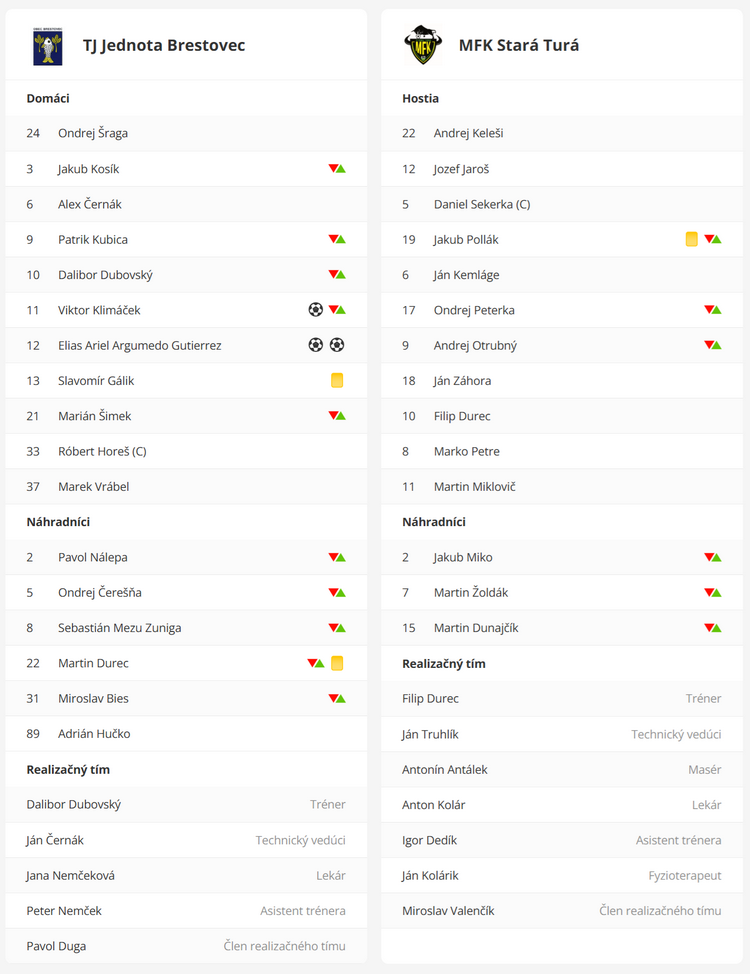Click the TJ Jednota Brestovec club crest
Screen dimensions: 750x974
point(46,46)
